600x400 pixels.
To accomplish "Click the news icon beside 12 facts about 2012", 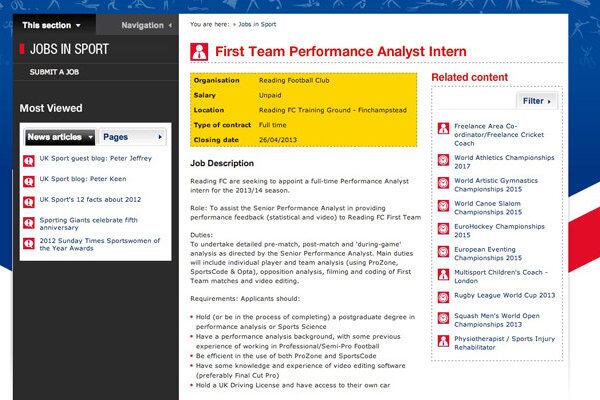I will click(29, 202).
